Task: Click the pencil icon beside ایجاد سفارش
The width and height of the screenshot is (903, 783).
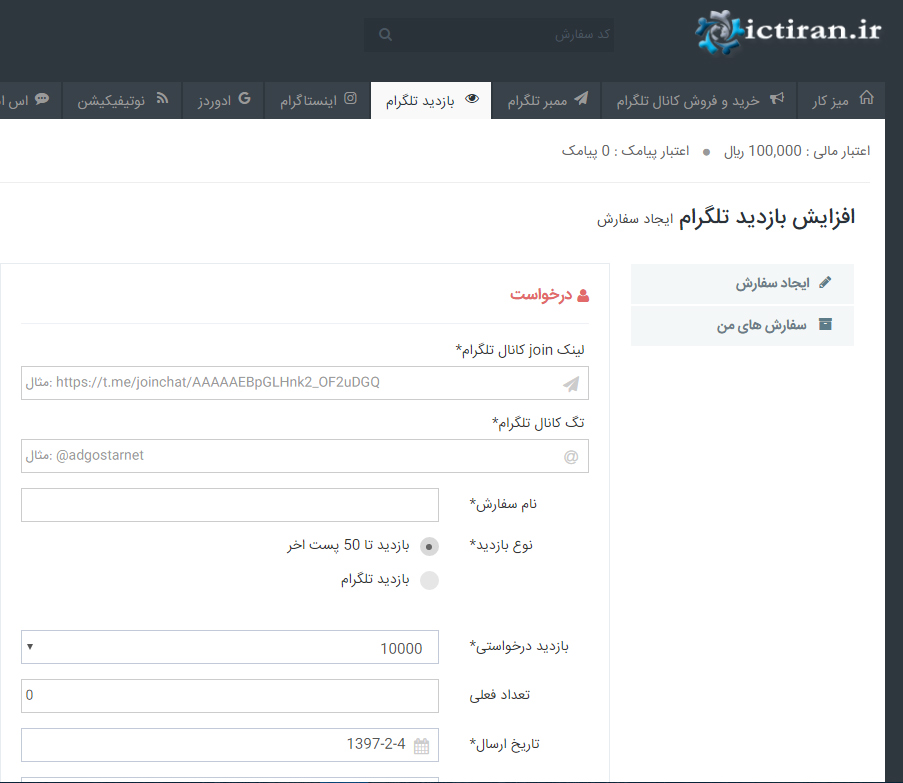Action: coord(825,282)
